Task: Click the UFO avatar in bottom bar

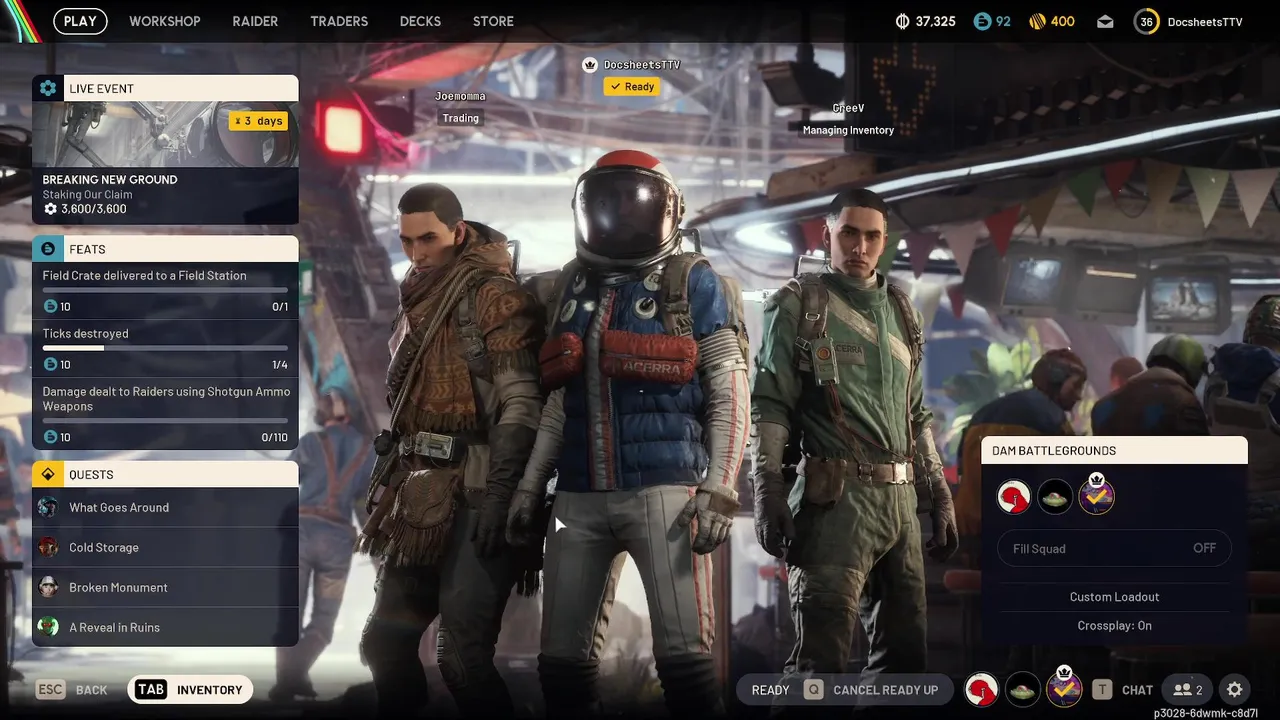Action: tap(1023, 690)
